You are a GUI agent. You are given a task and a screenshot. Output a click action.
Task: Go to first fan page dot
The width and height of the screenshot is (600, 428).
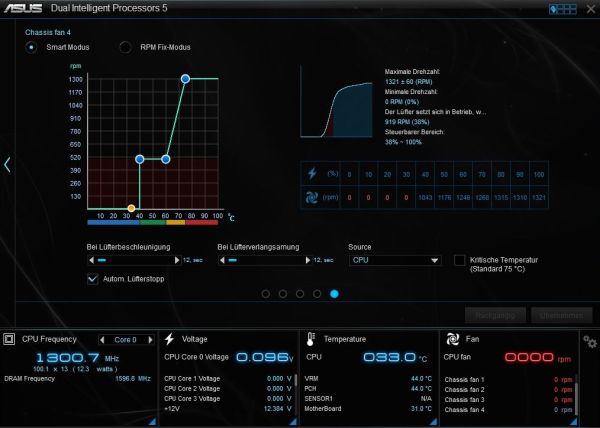tap(266, 294)
